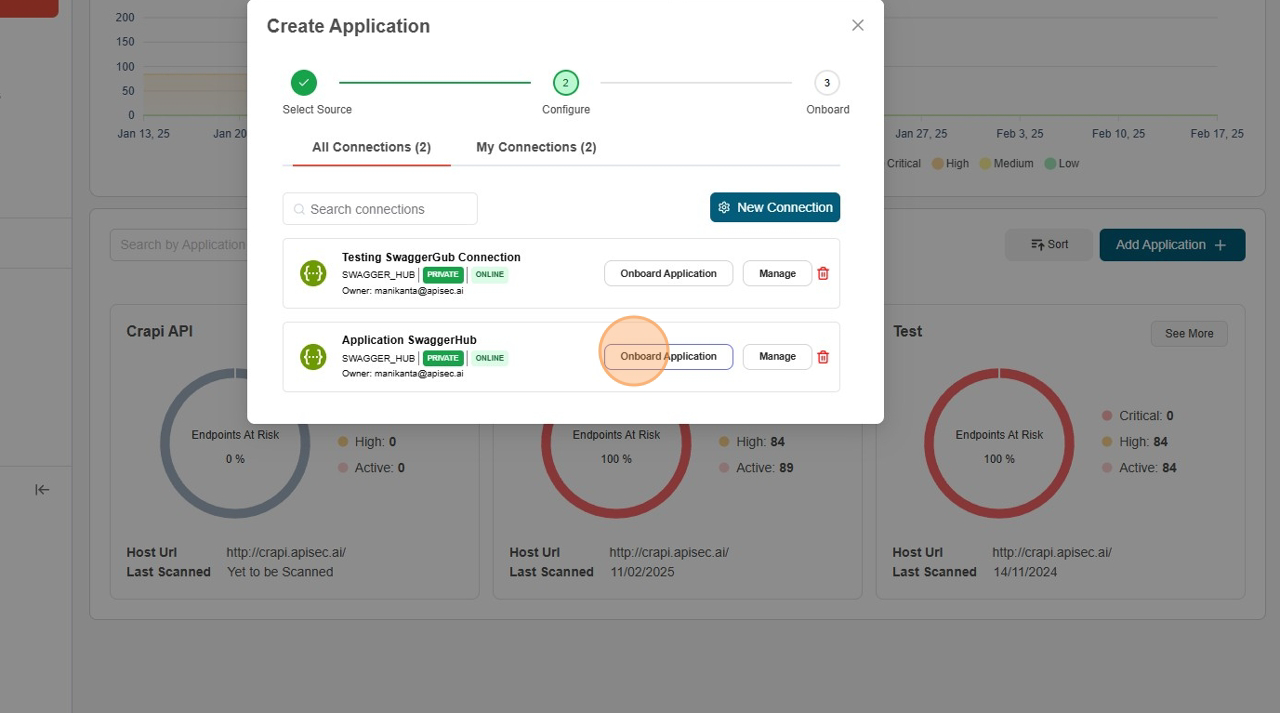The height and width of the screenshot is (713, 1280).
Task: Click the step 2 Configure indicator
Action: (565, 83)
